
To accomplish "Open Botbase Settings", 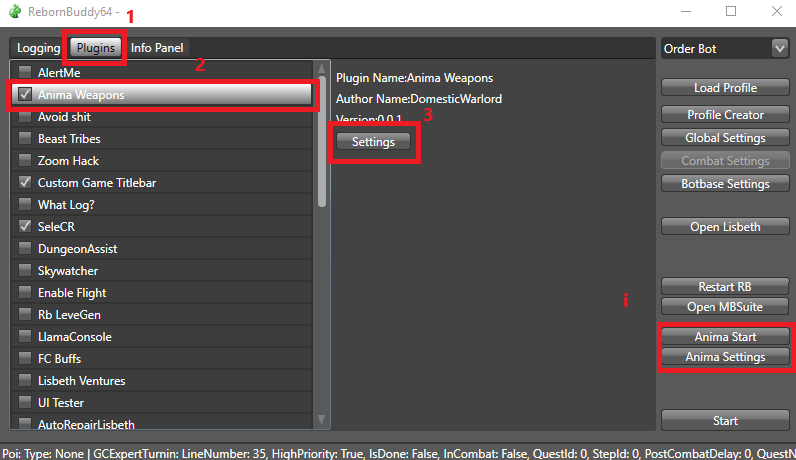I will click(x=725, y=184).
